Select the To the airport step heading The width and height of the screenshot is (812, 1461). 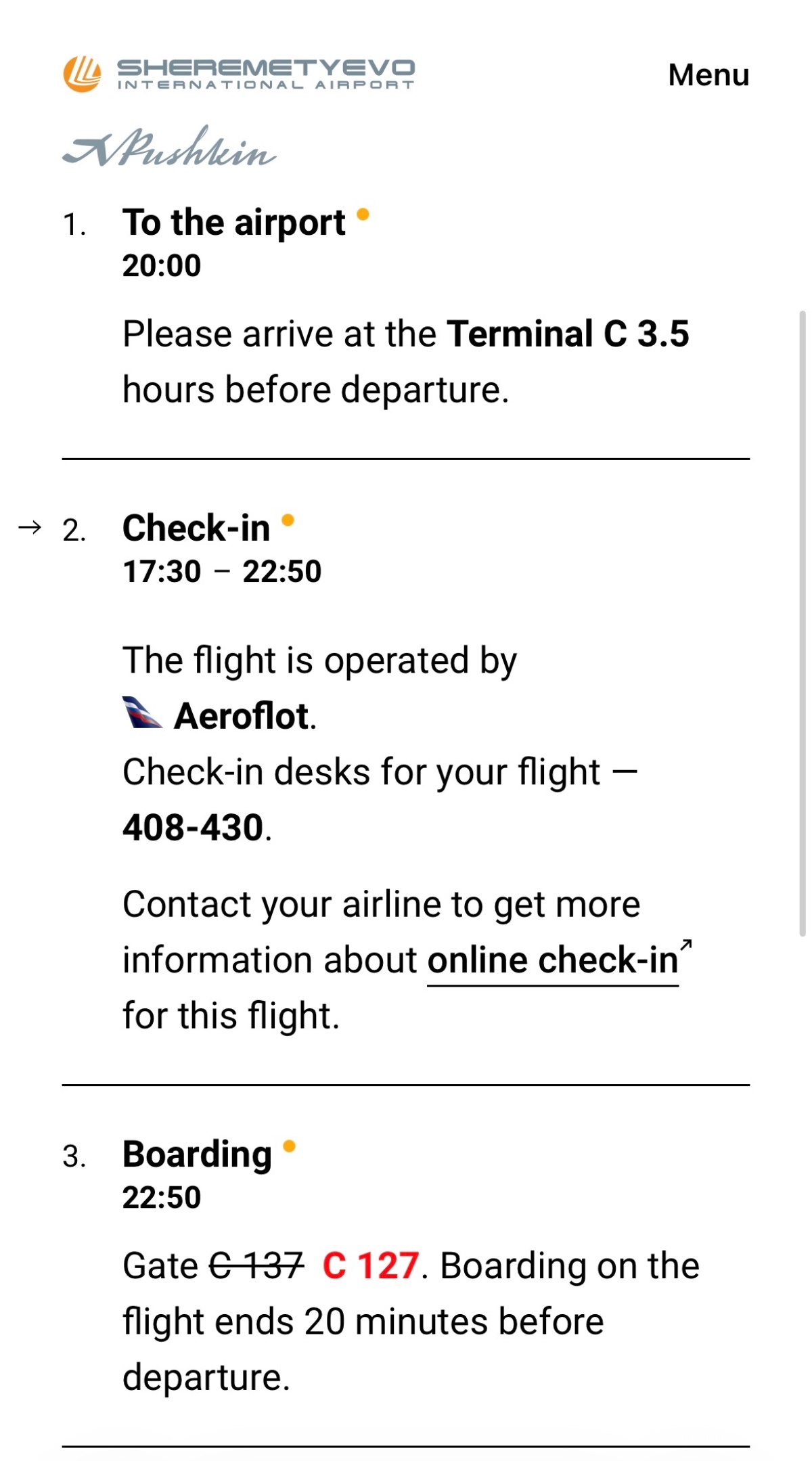[233, 223]
